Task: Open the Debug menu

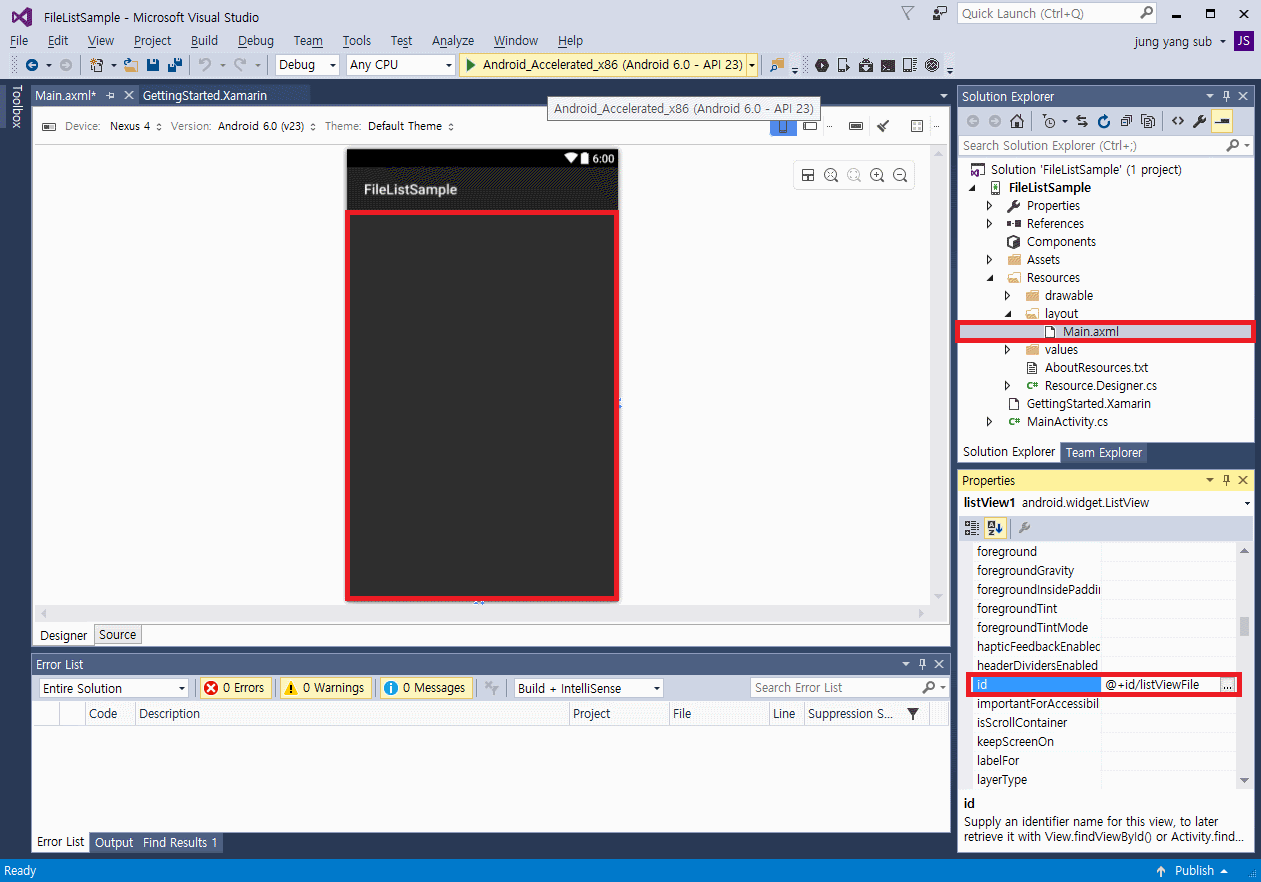Action: tap(256, 40)
